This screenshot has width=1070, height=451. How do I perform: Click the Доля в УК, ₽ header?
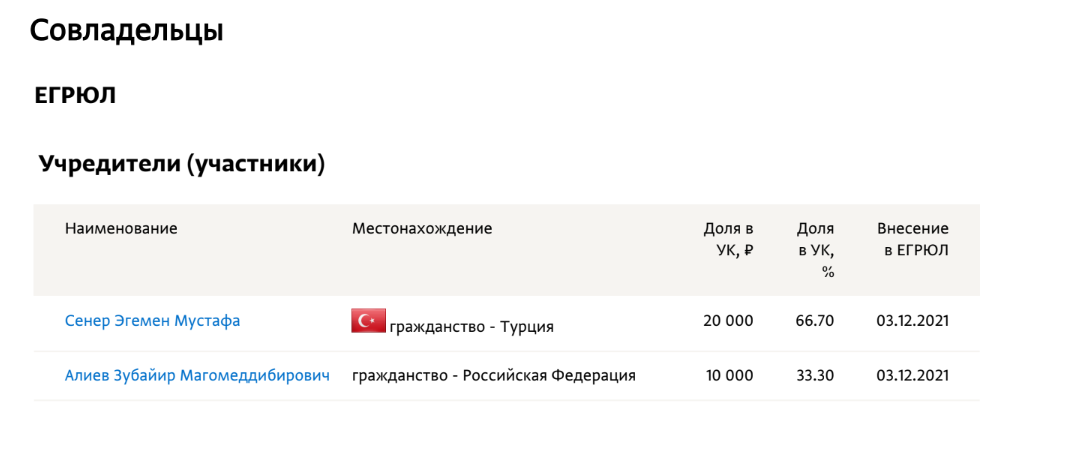pos(728,239)
